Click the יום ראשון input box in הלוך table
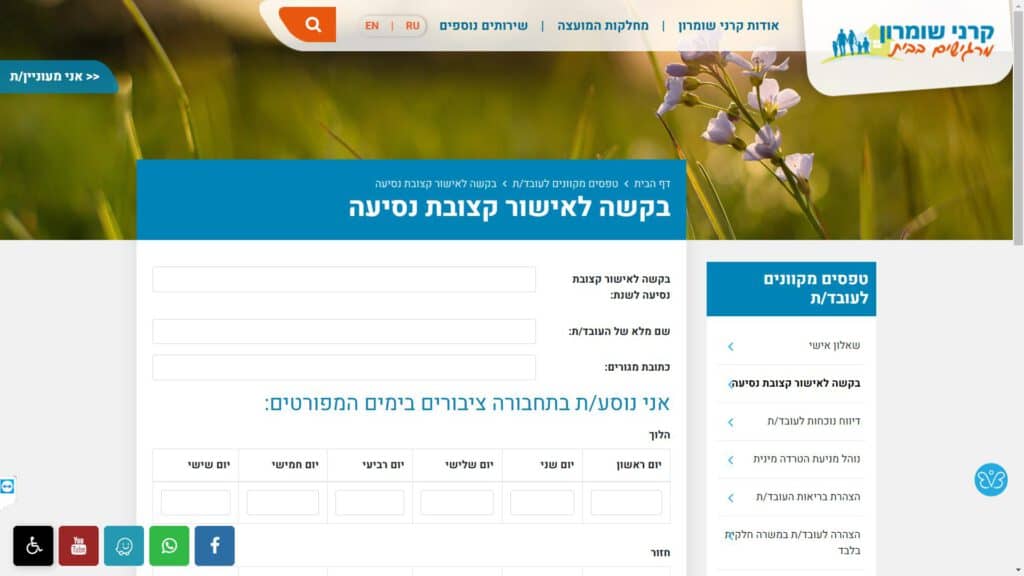1024x576 pixels. click(626, 502)
